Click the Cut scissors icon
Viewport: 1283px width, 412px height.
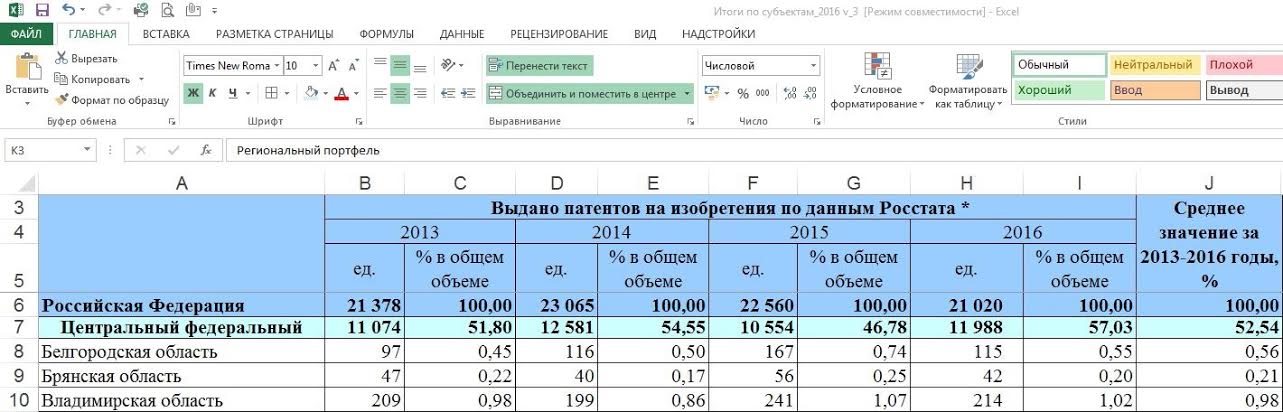coord(62,58)
